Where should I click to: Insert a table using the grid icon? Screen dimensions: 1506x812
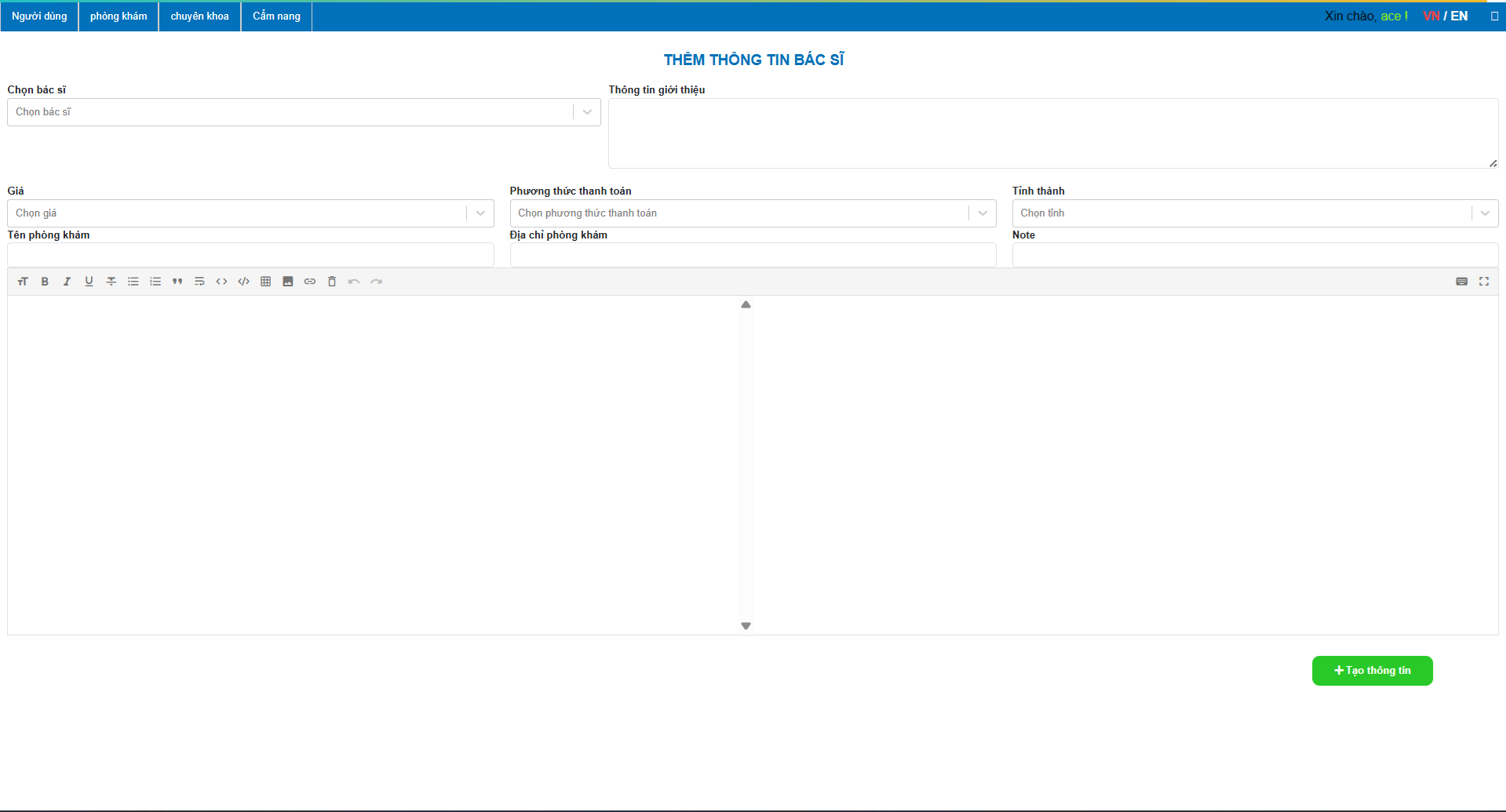pos(266,282)
